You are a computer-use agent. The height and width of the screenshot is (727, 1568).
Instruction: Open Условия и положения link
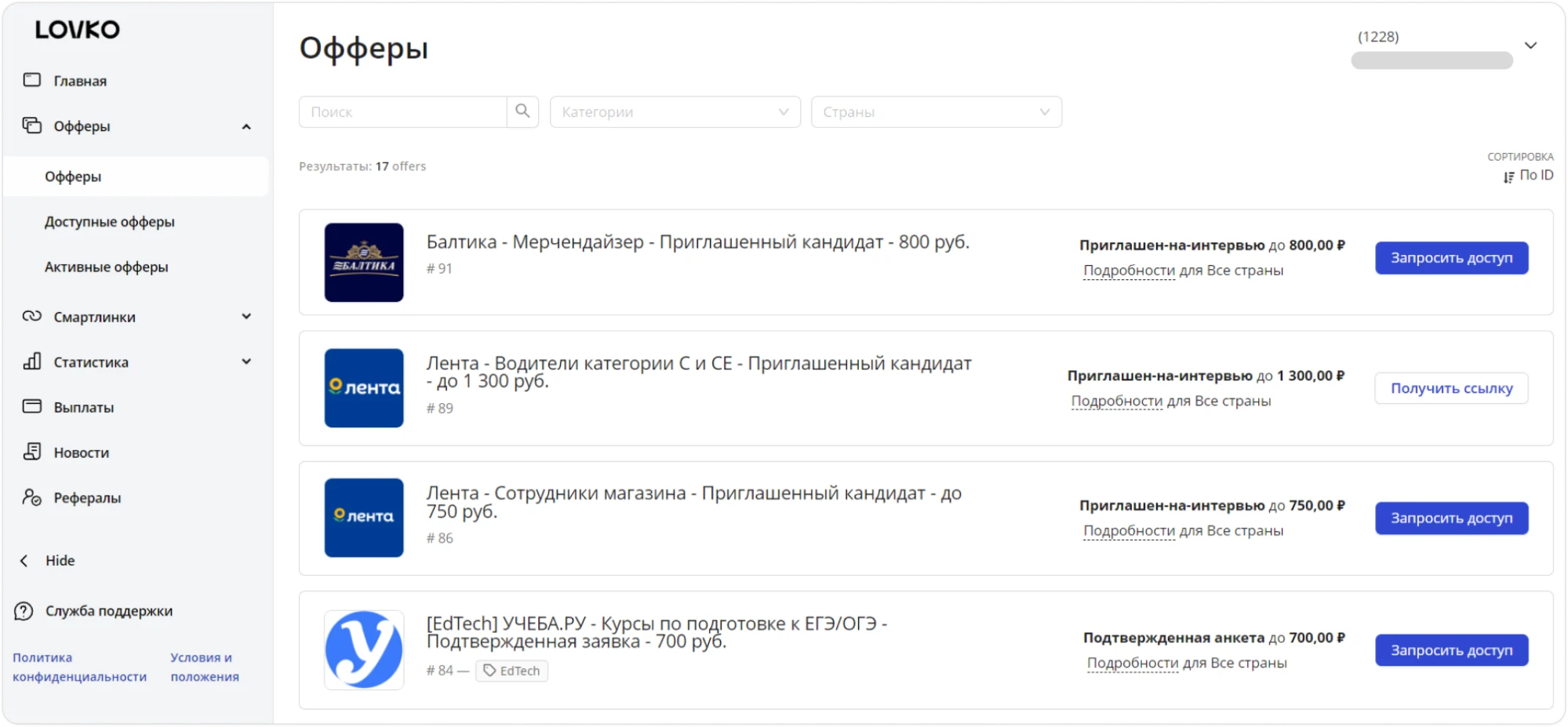[205, 667]
